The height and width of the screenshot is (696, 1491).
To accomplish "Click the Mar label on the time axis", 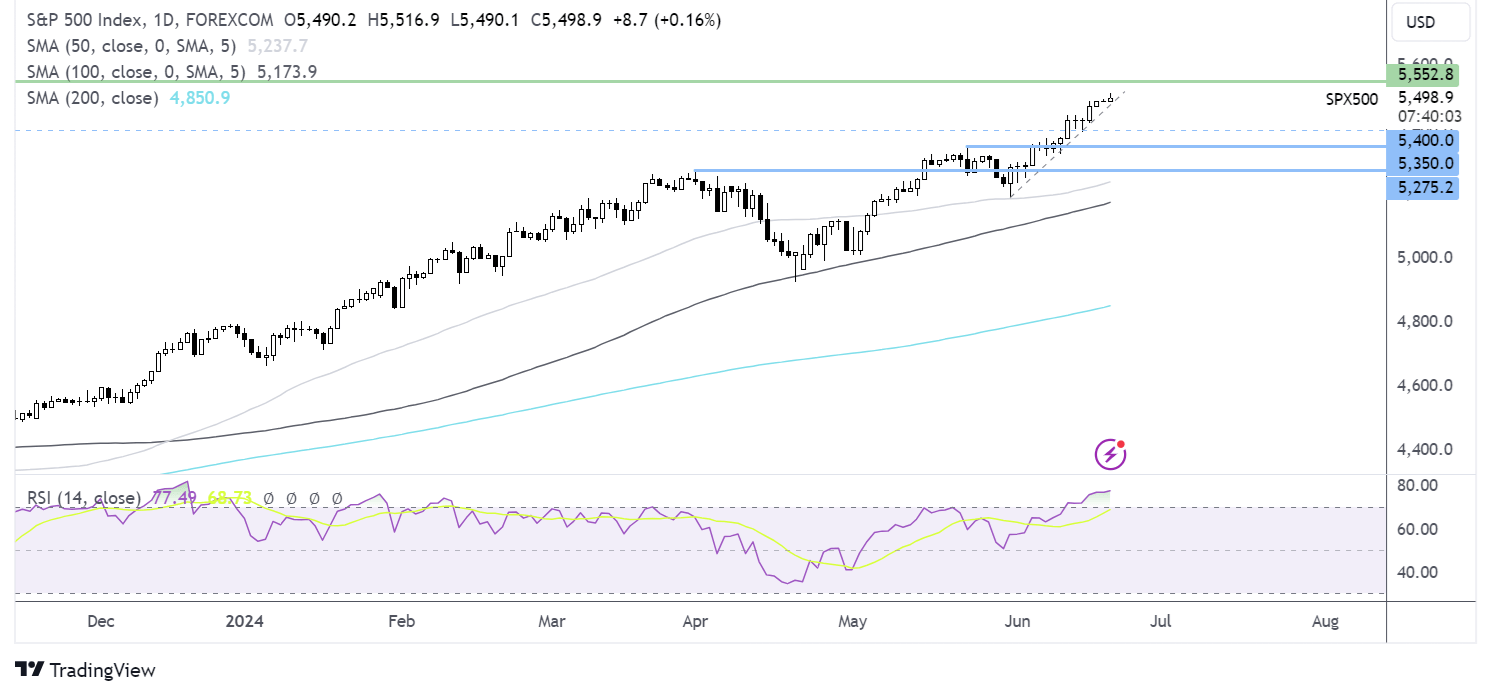I will pos(552,622).
